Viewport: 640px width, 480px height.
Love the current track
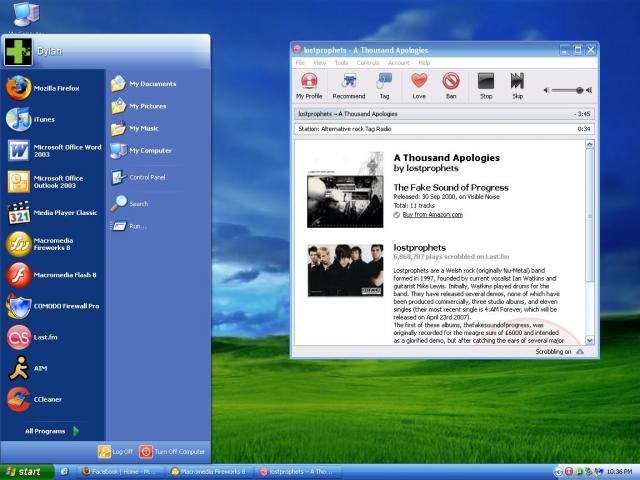(x=419, y=86)
